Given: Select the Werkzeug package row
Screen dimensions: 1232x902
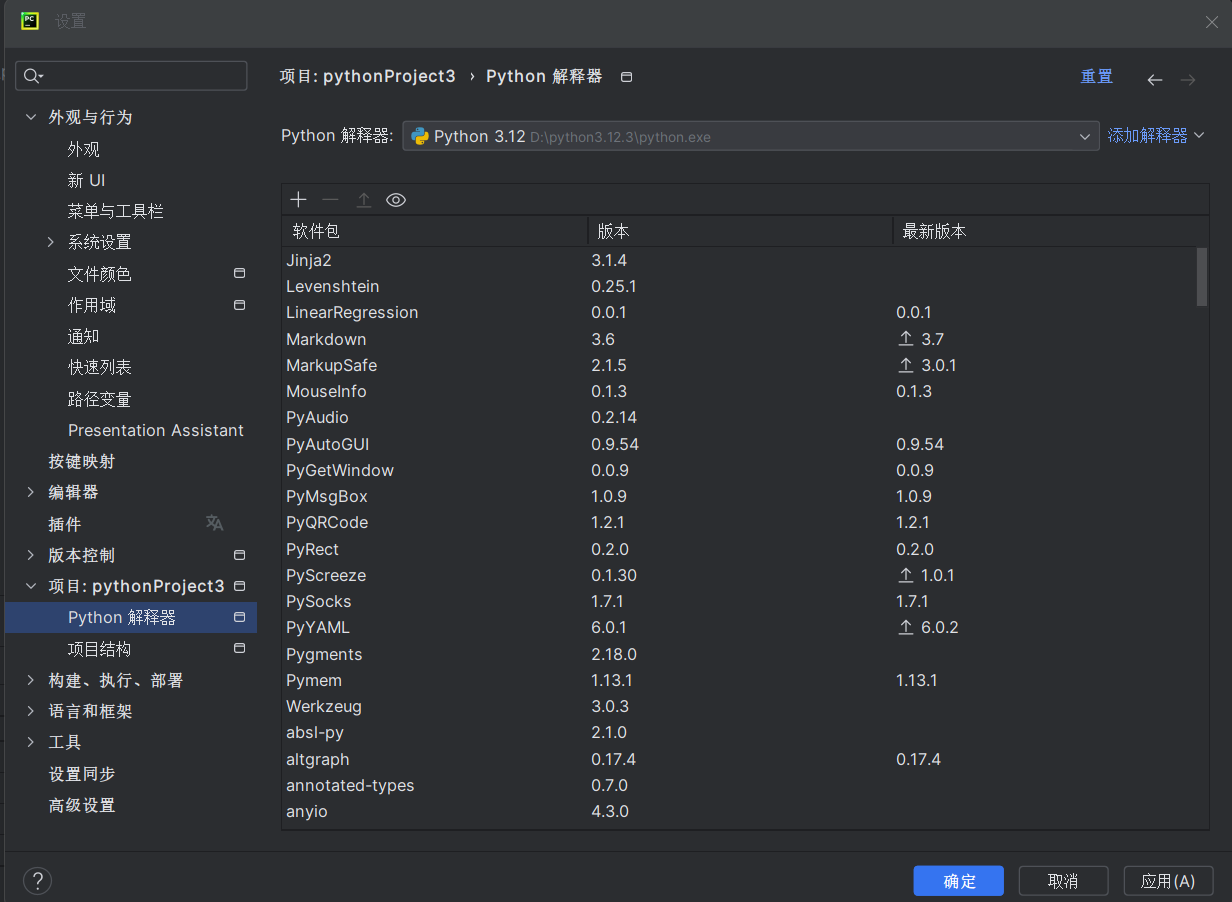Looking at the screenshot, I should tap(739, 706).
